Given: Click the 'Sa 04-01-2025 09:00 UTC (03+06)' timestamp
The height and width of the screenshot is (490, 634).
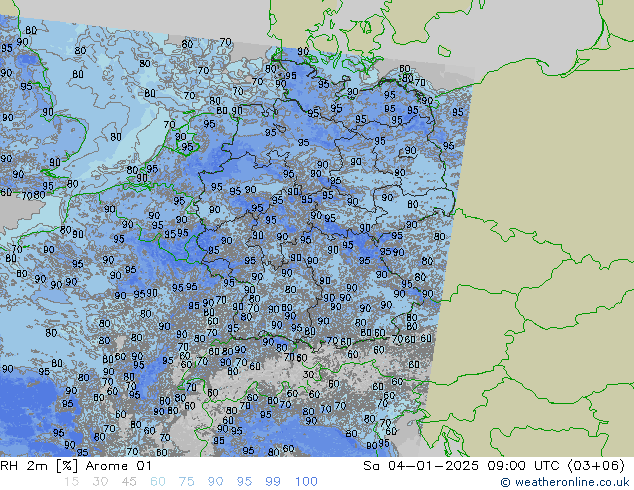Looking at the screenshot, I should coord(494,466).
